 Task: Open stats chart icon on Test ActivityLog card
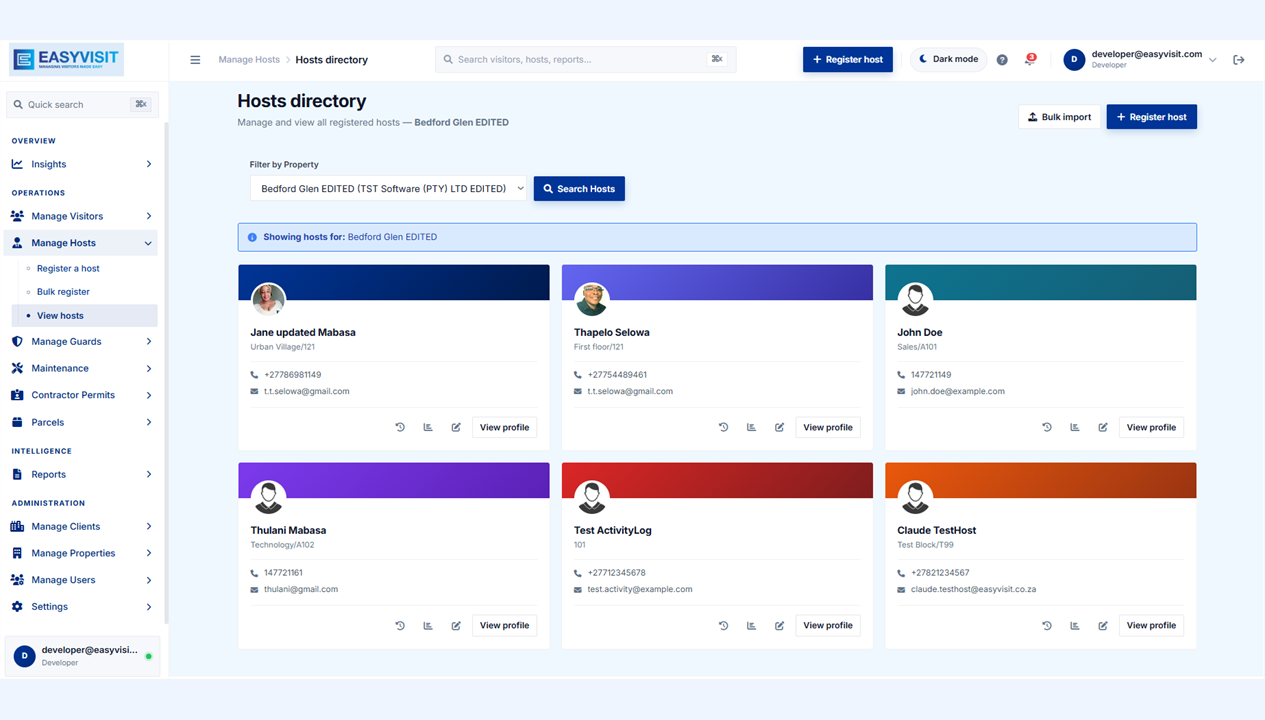point(752,625)
